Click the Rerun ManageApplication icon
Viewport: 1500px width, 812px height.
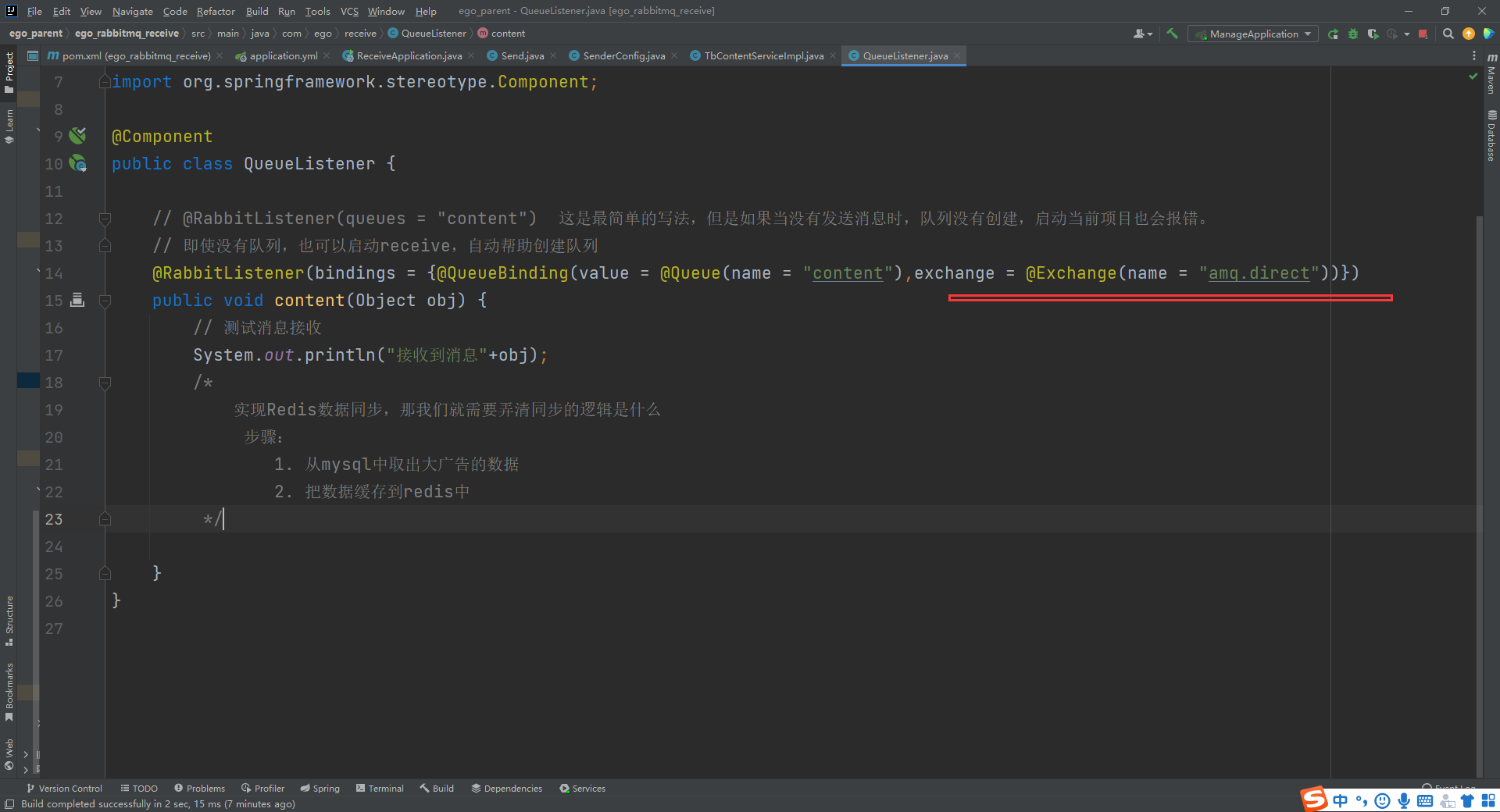click(1333, 34)
